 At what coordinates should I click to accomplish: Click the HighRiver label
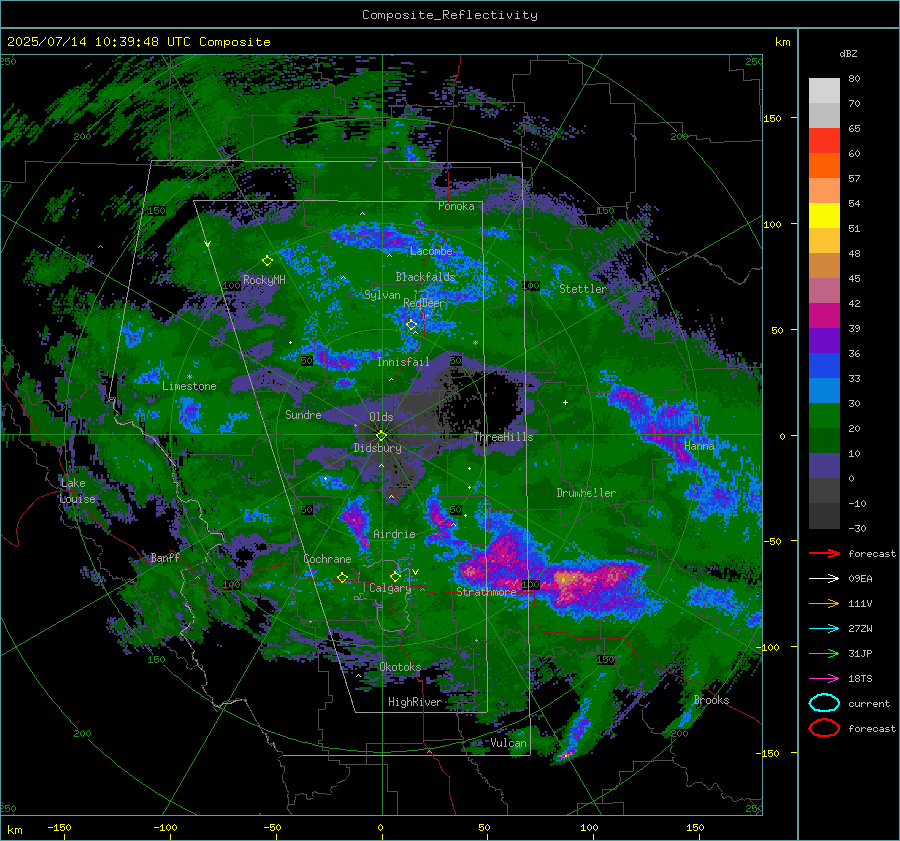click(415, 702)
